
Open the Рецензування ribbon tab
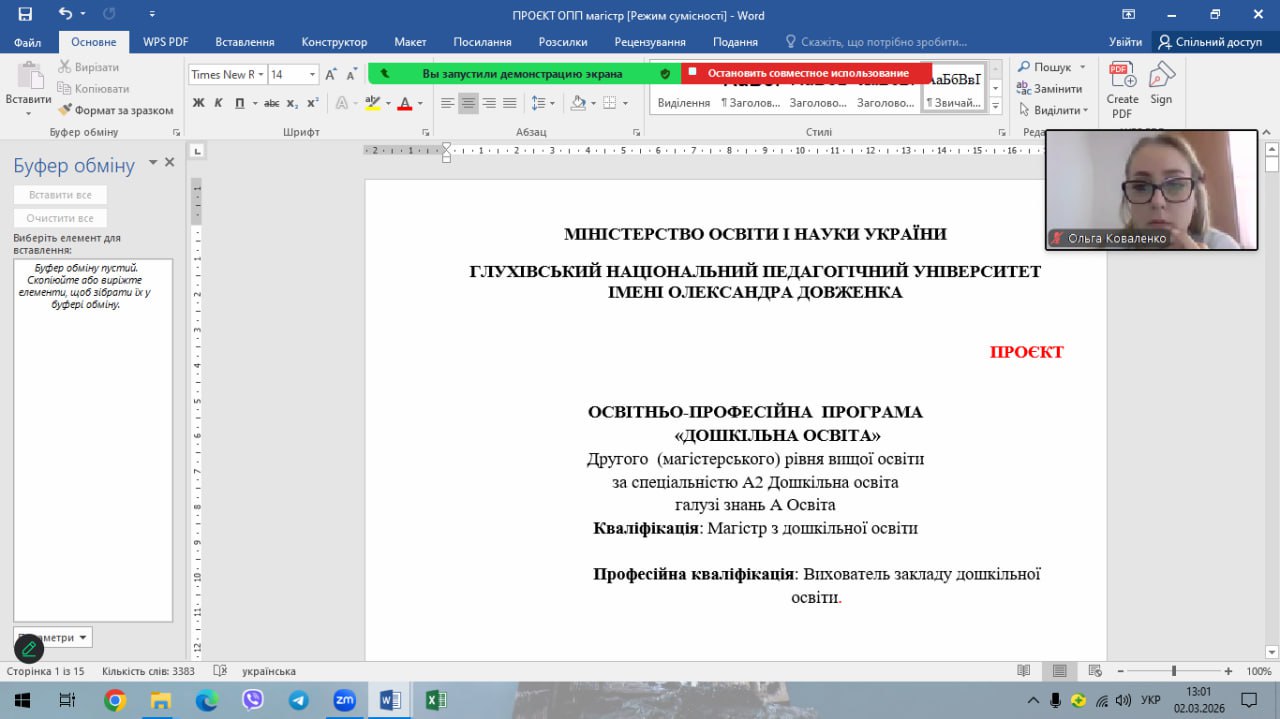pos(650,42)
